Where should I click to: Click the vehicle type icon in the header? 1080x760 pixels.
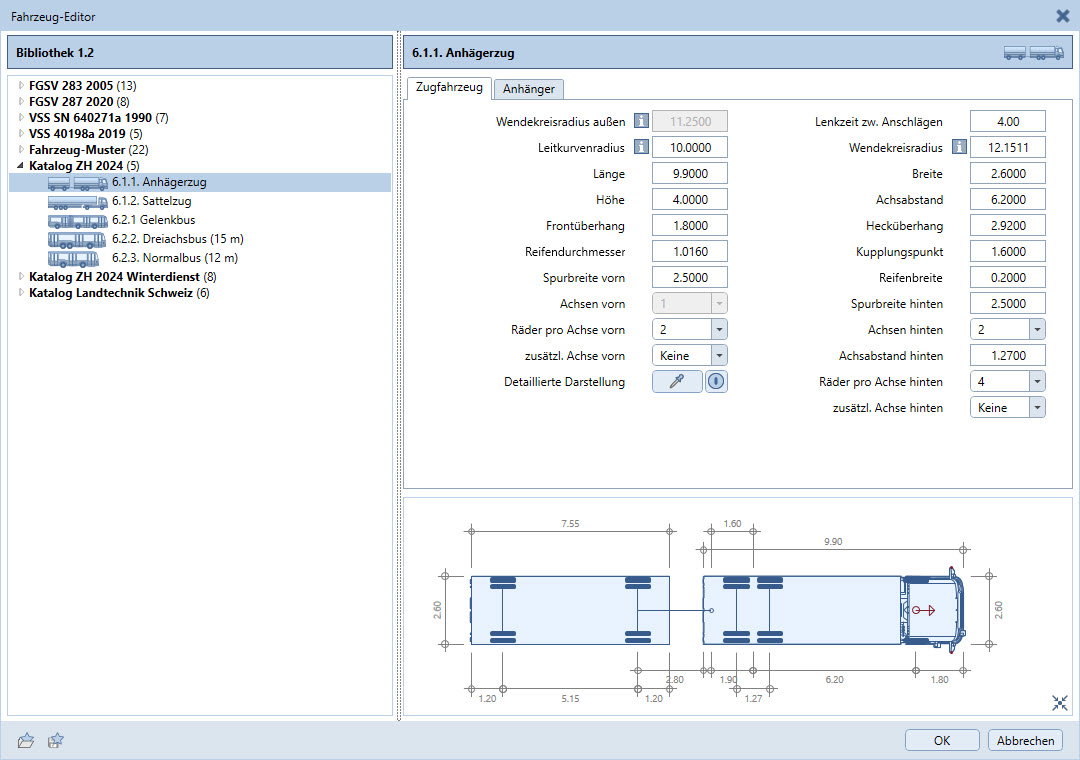(1034, 53)
